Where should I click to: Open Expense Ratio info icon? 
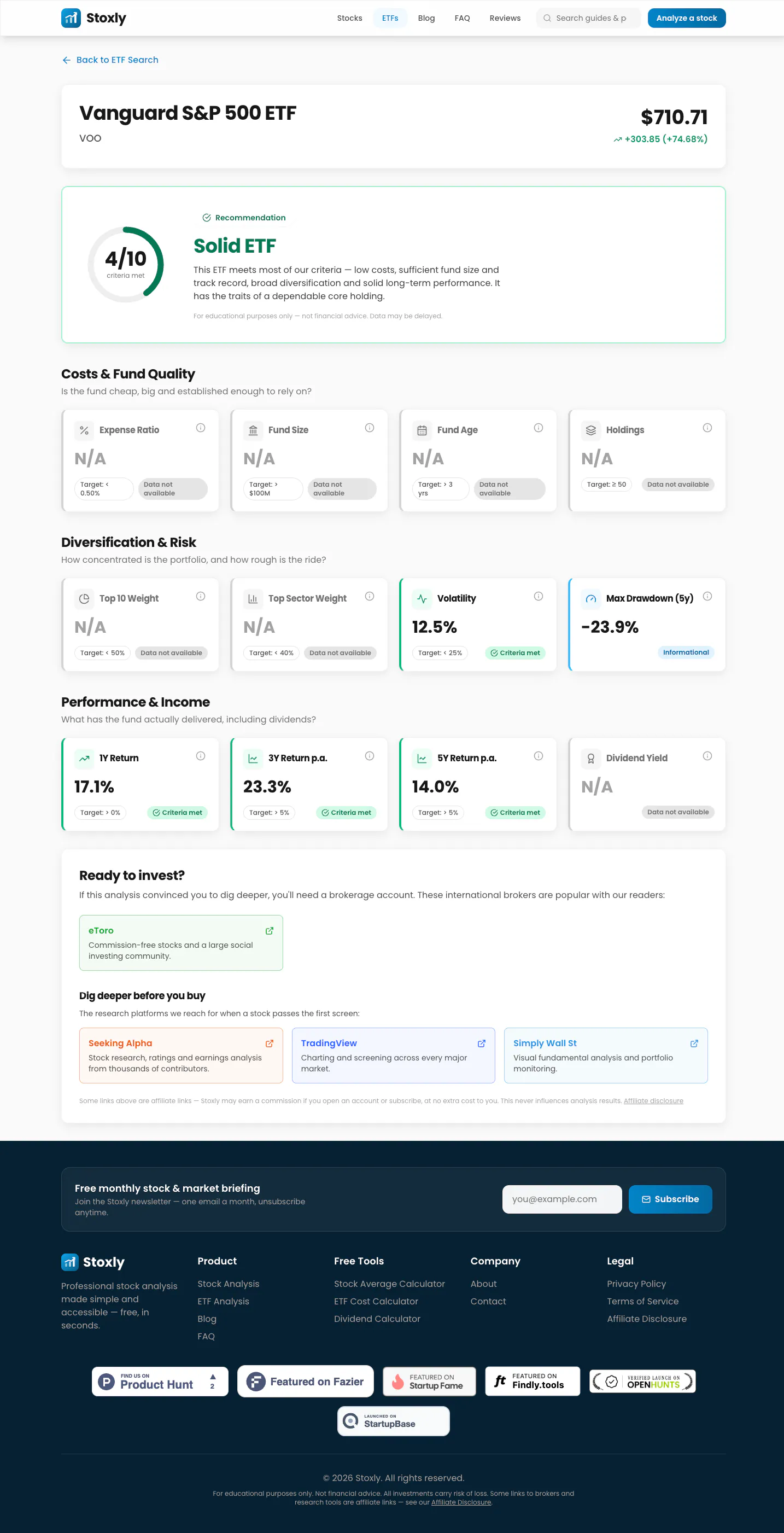click(201, 428)
